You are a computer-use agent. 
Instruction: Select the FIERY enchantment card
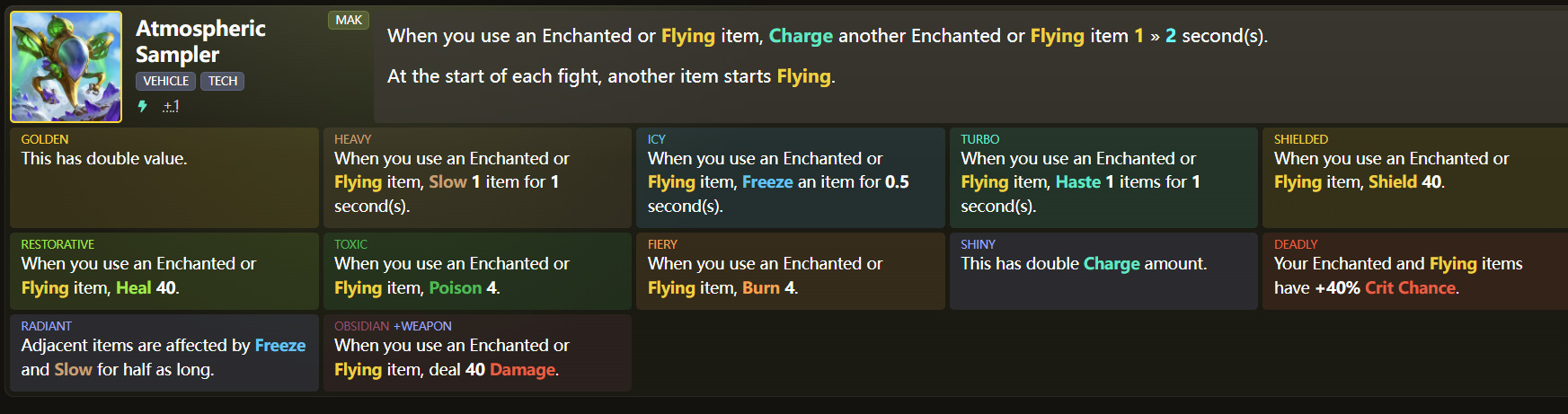[791, 271]
